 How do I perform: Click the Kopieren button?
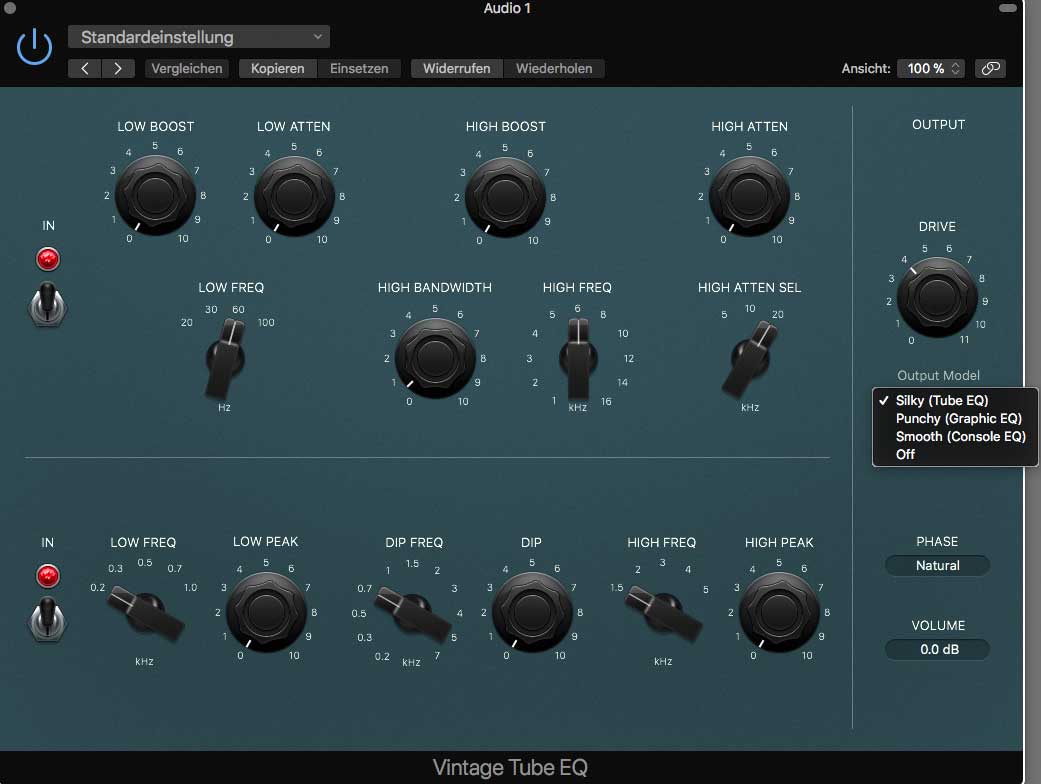[x=277, y=69]
